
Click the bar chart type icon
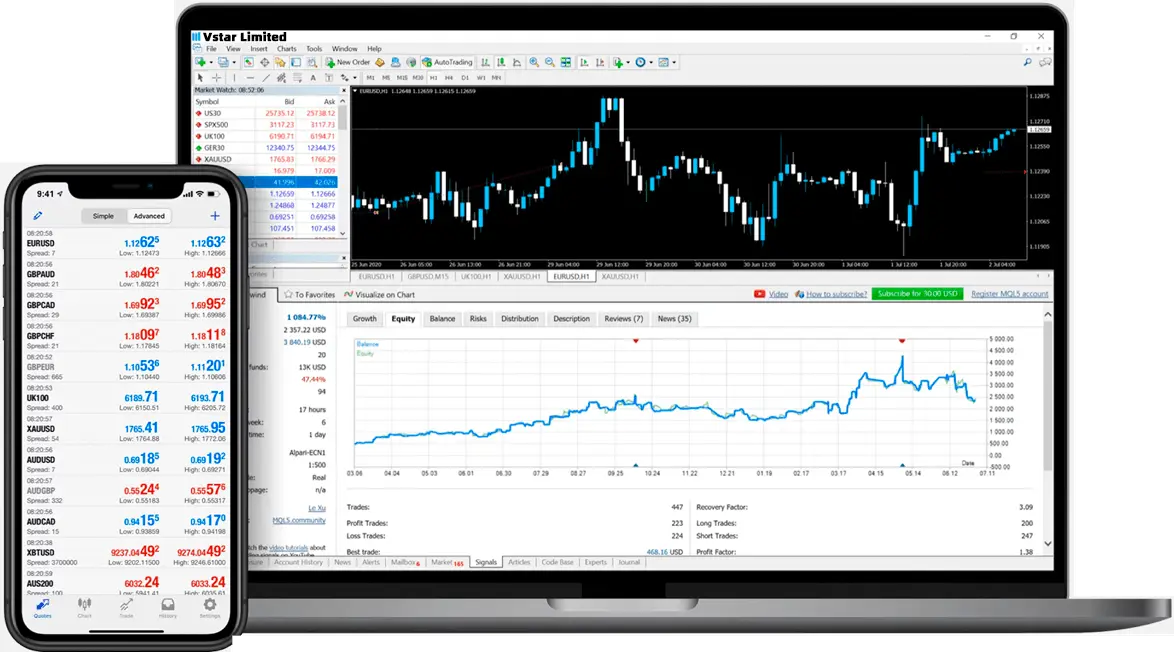pos(485,62)
